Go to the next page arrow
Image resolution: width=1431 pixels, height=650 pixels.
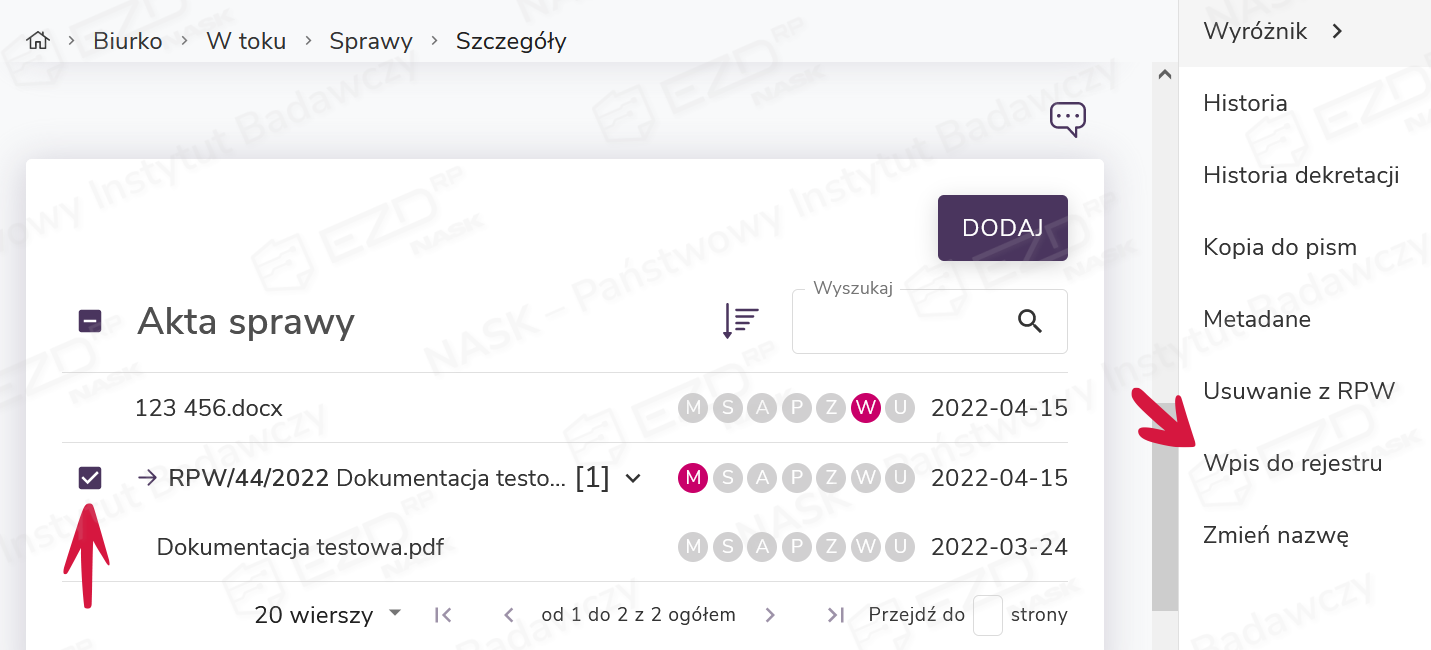[x=770, y=615]
